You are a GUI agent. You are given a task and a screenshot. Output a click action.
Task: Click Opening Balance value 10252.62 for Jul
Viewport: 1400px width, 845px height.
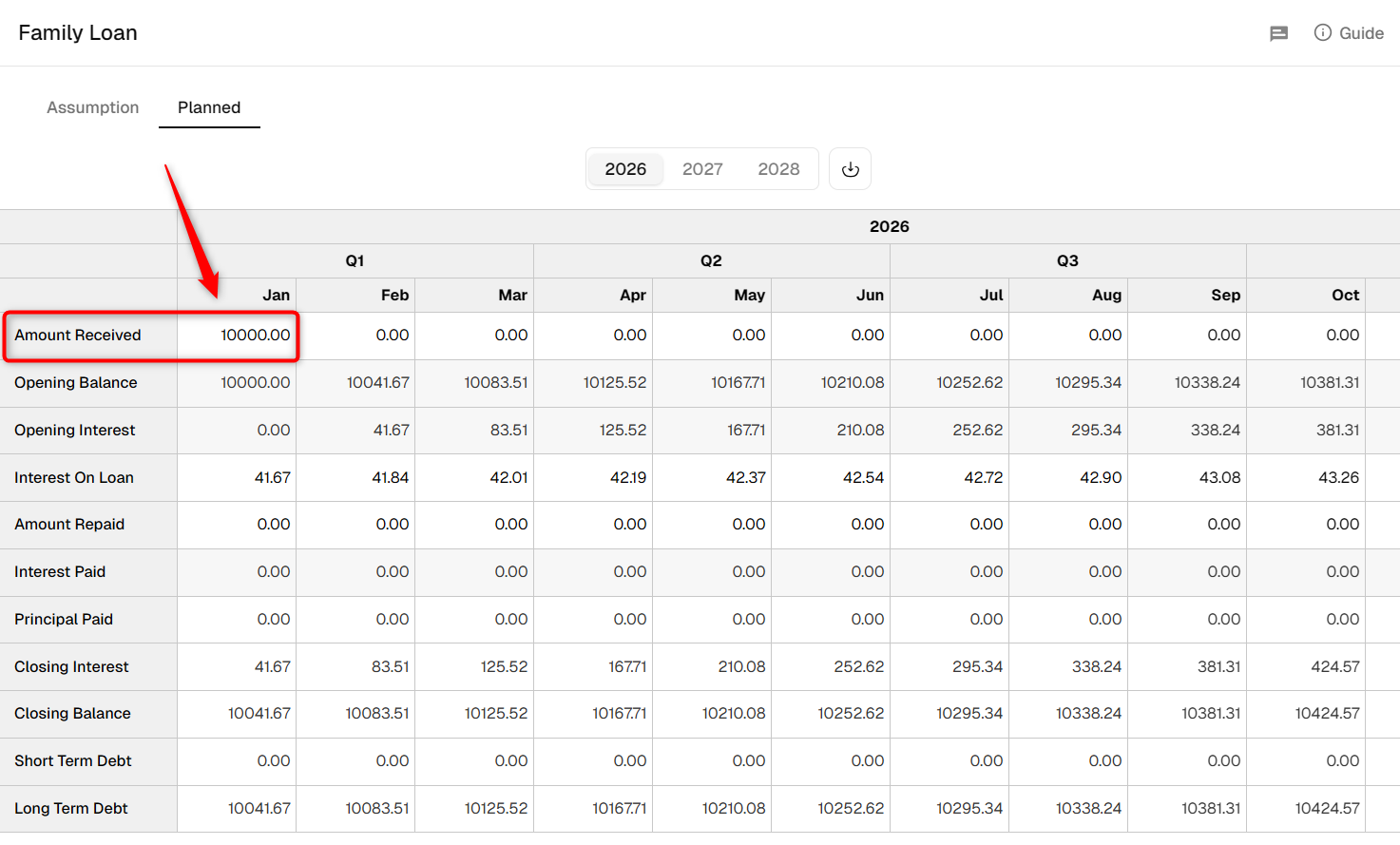970,383
